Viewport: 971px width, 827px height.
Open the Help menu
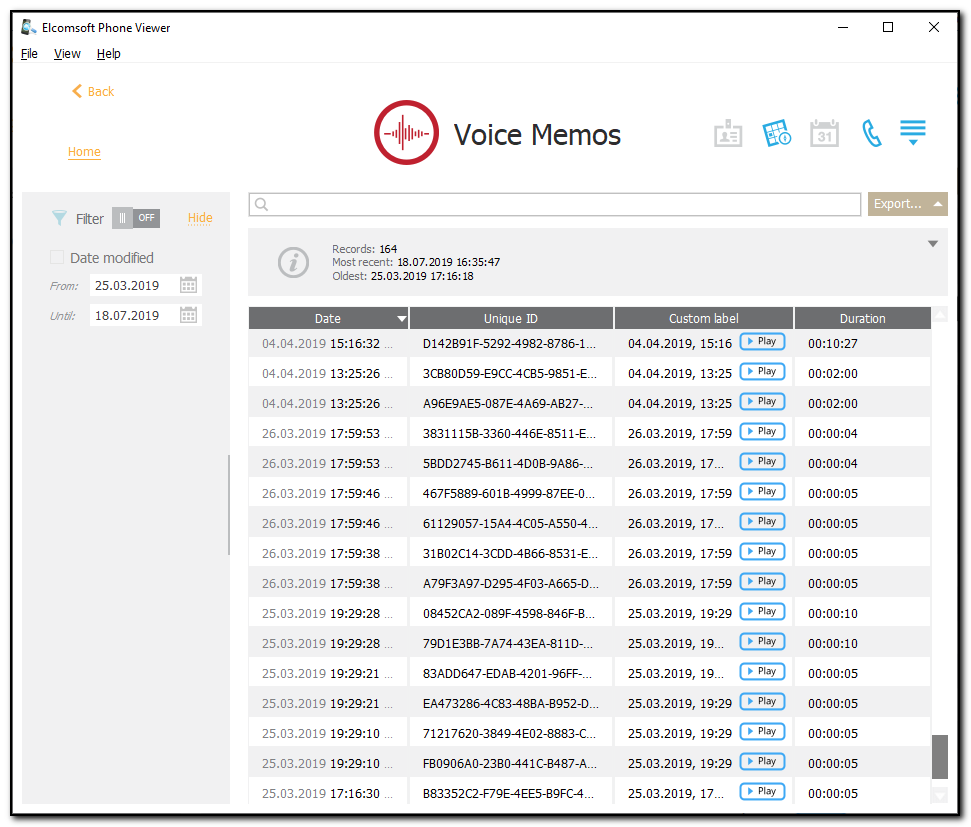point(108,53)
